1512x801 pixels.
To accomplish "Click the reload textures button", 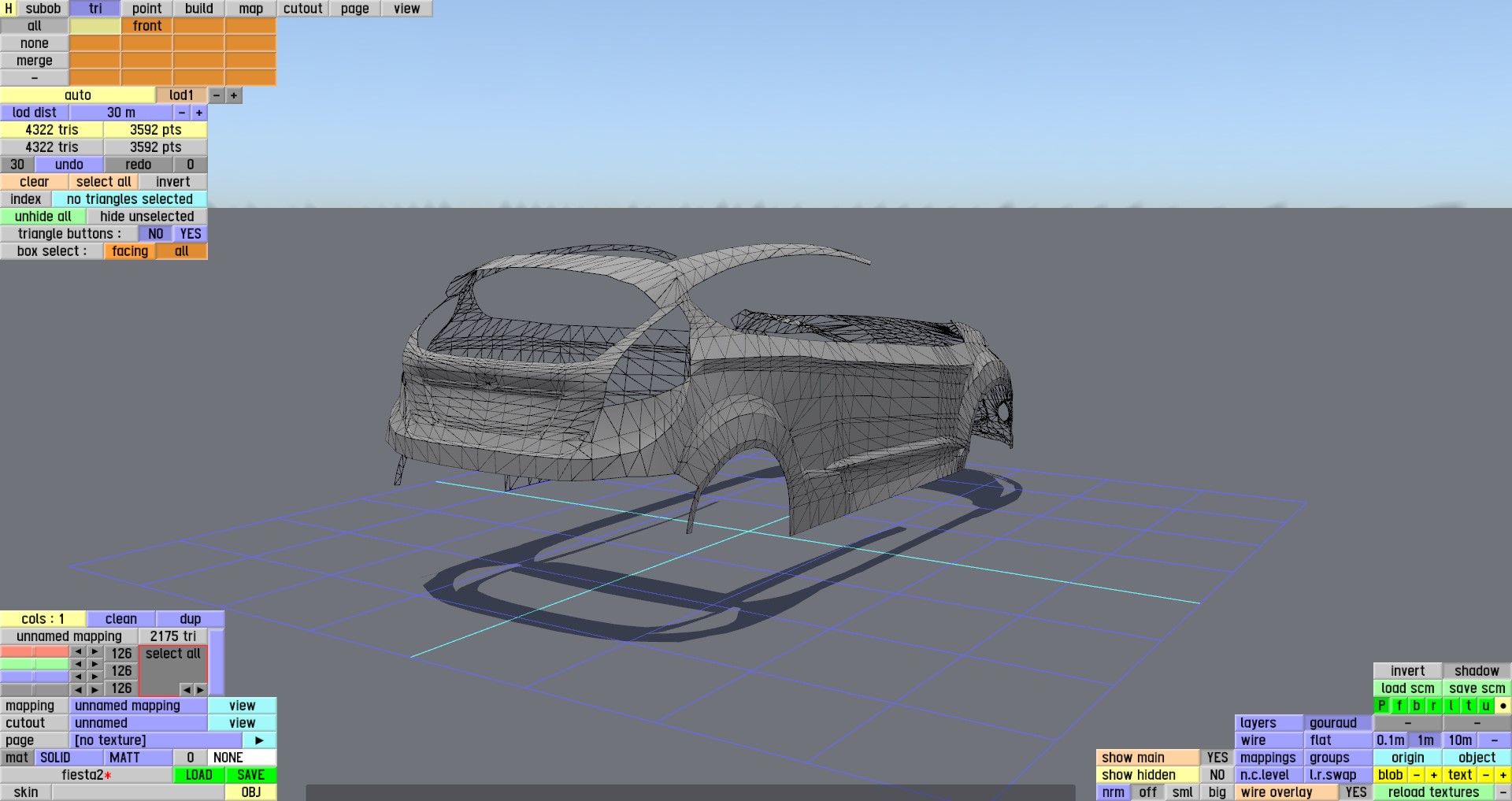I will click(1434, 792).
